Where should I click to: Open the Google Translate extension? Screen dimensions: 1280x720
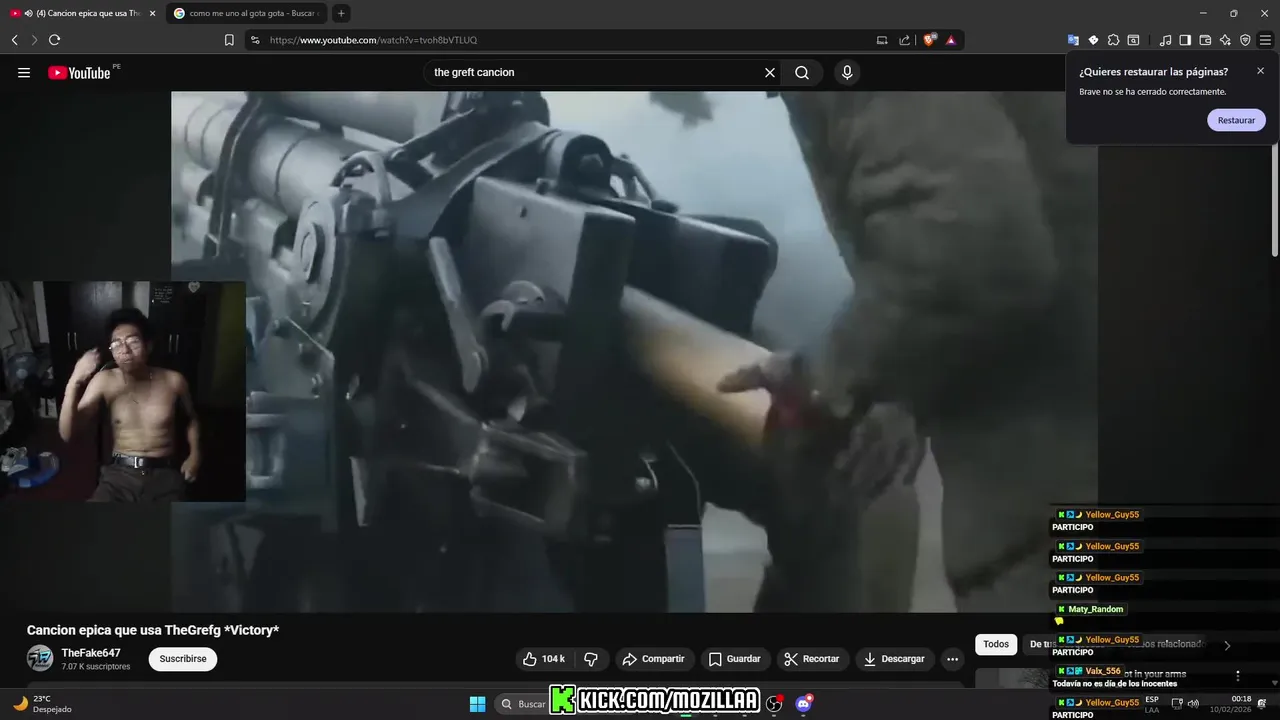coord(1073,40)
